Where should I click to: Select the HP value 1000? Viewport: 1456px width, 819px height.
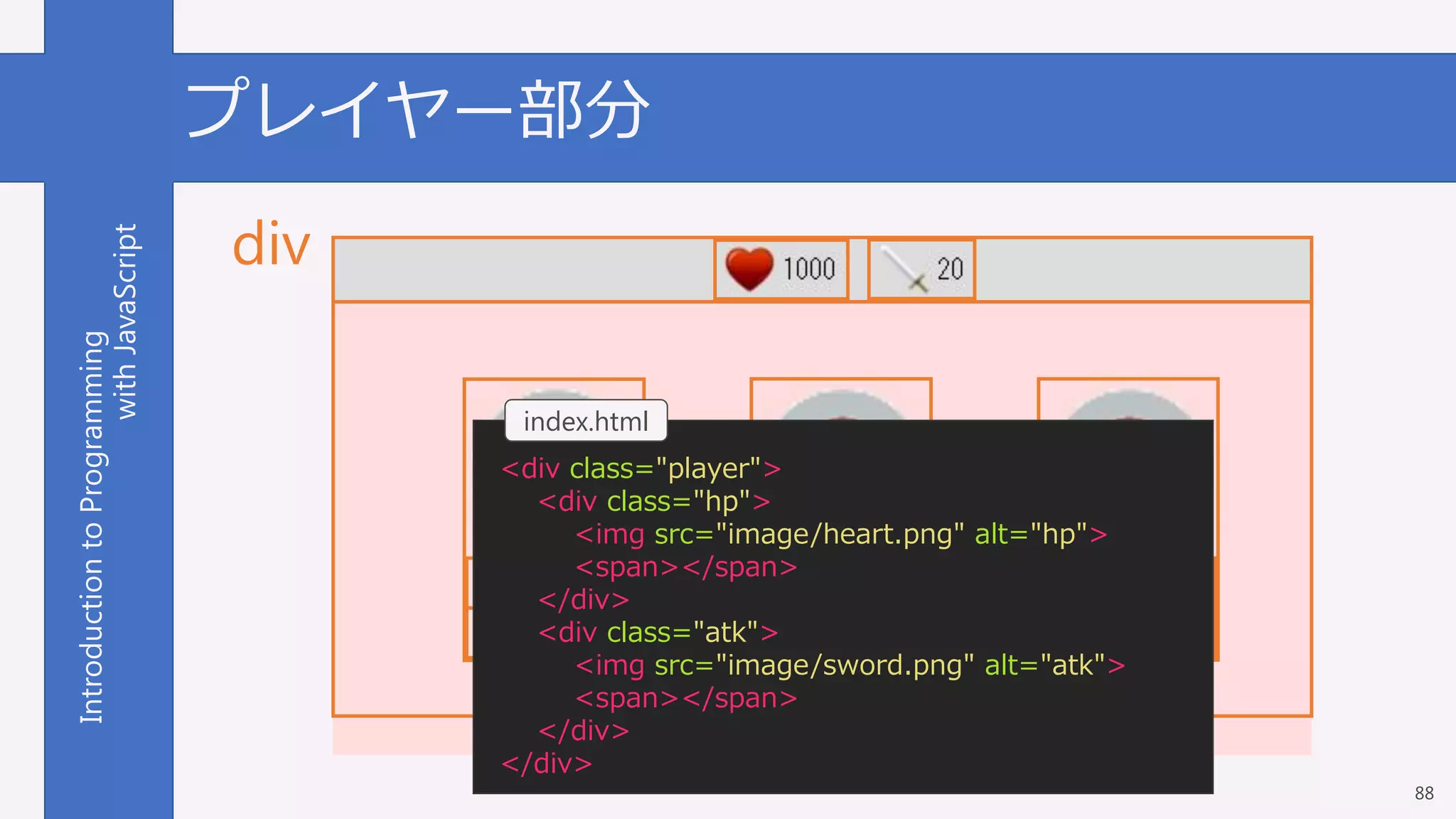(809, 269)
